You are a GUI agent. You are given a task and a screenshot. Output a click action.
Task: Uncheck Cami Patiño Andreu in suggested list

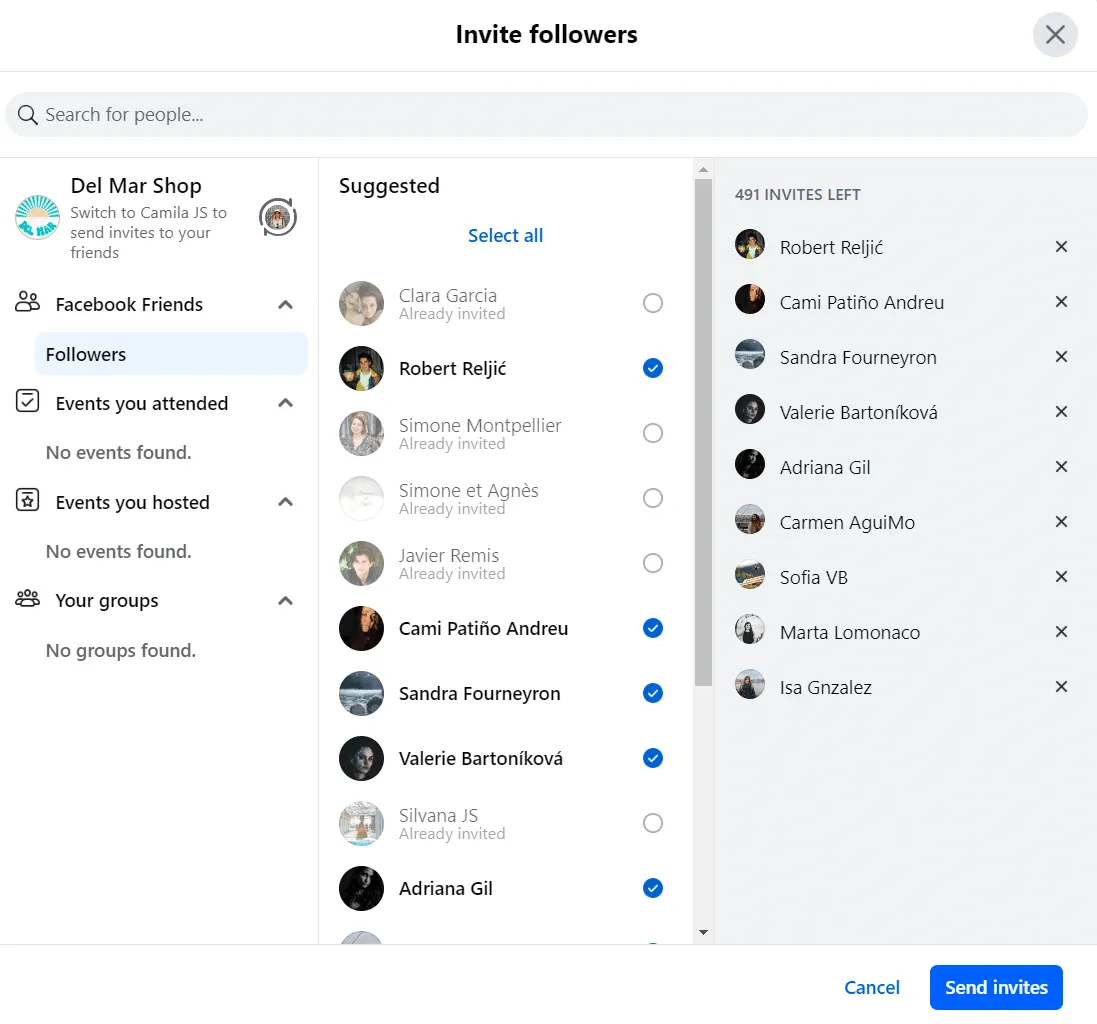pyautogui.click(x=653, y=628)
